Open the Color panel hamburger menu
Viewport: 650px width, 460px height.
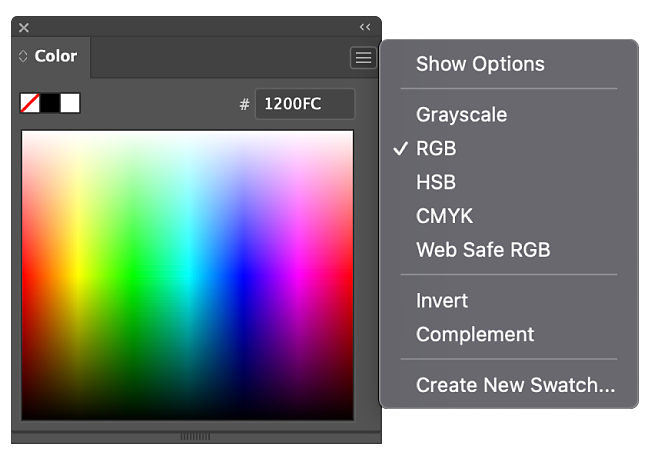[363, 58]
